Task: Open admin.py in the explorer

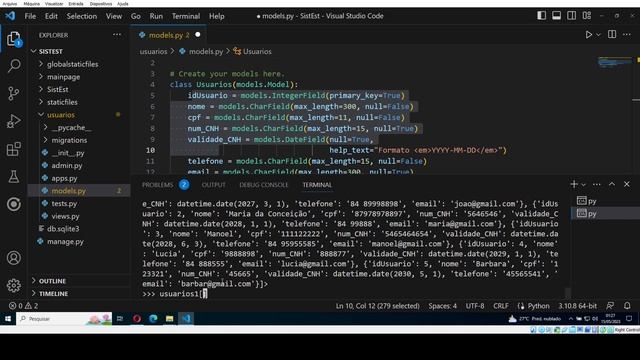Action: pyautogui.click(x=67, y=165)
